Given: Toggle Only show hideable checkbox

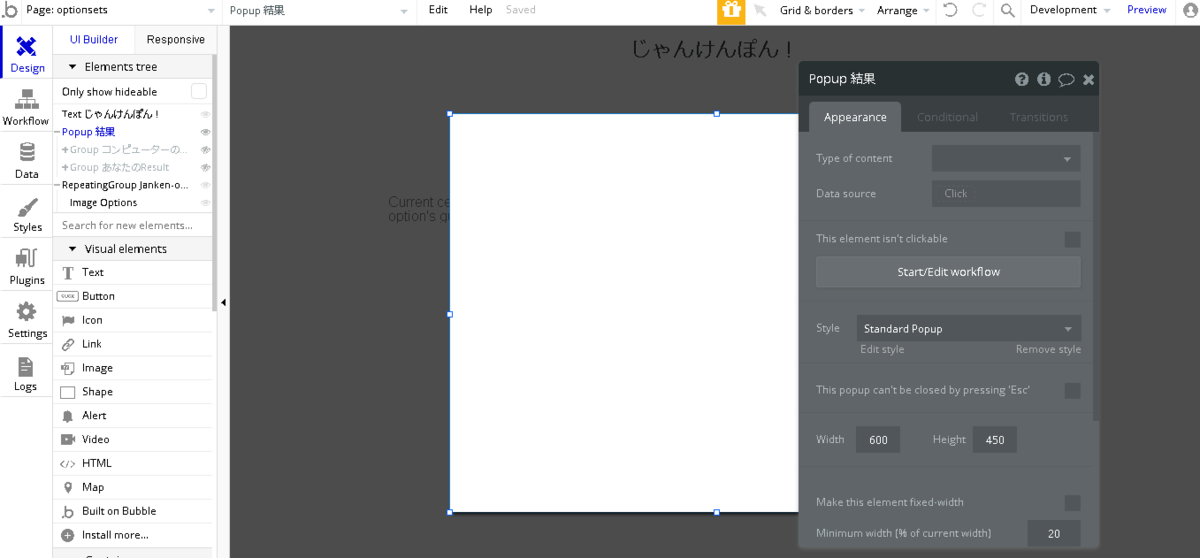Looking at the screenshot, I should point(199,91).
